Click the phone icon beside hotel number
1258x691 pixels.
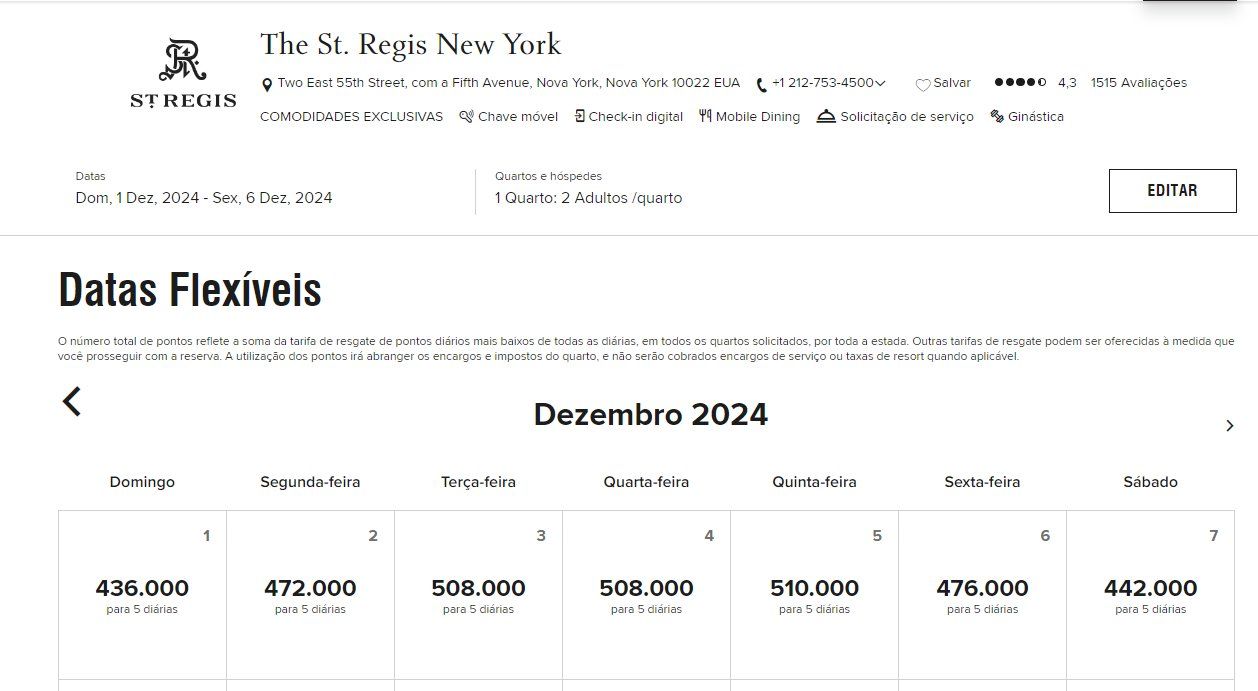point(762,85)
